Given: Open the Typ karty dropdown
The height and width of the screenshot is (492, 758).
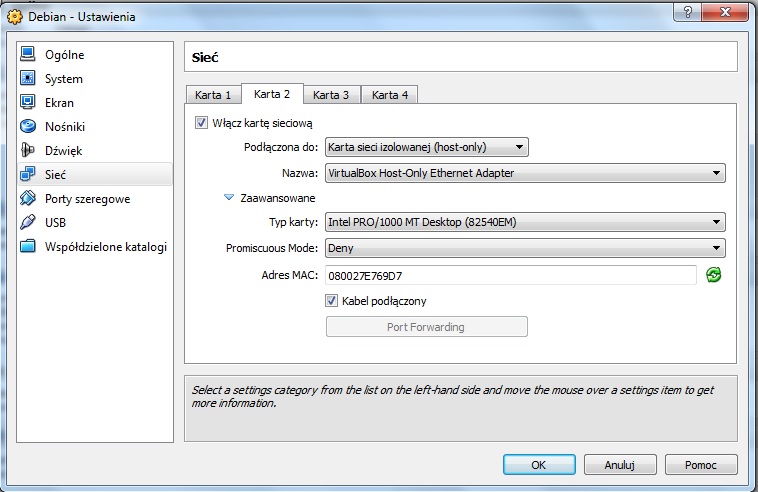Looking at the screenshot, I should (524, 222).
